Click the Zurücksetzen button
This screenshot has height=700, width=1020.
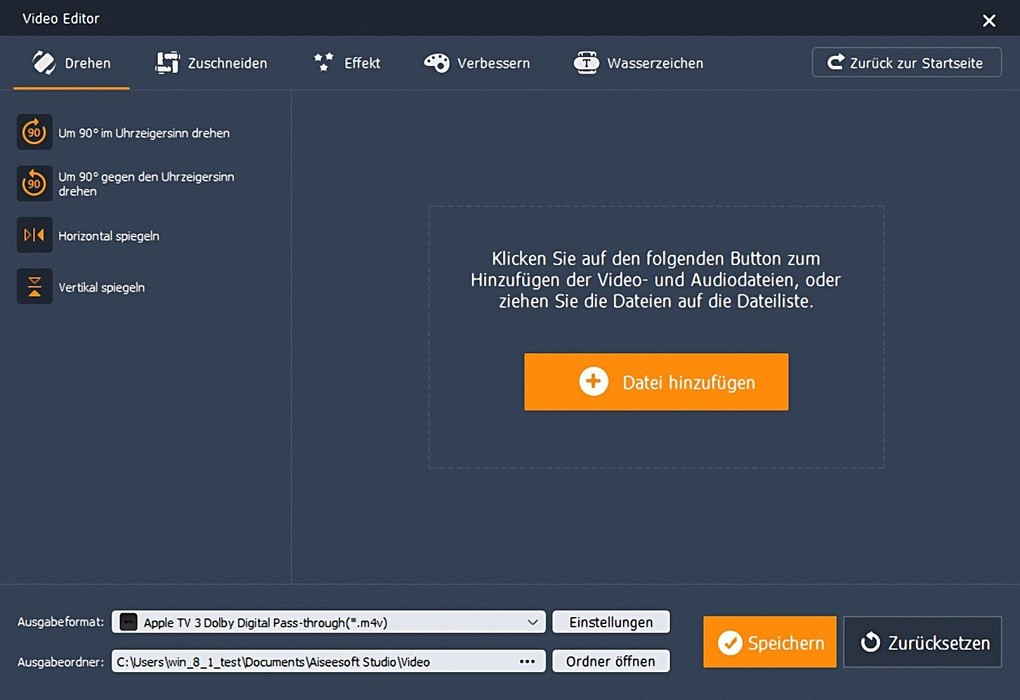point(922,642)
